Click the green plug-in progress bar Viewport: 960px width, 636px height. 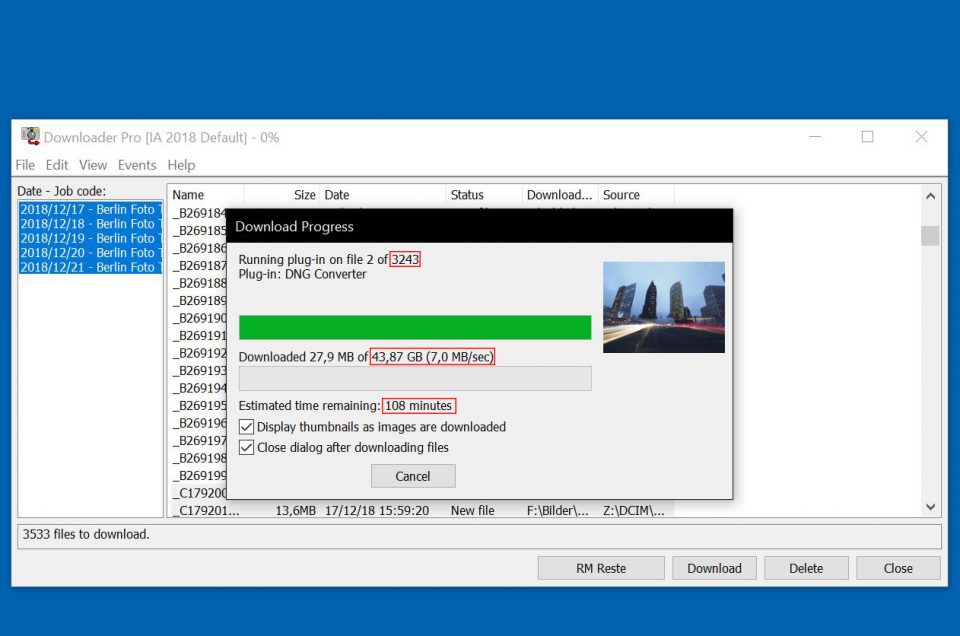(415, 327)
